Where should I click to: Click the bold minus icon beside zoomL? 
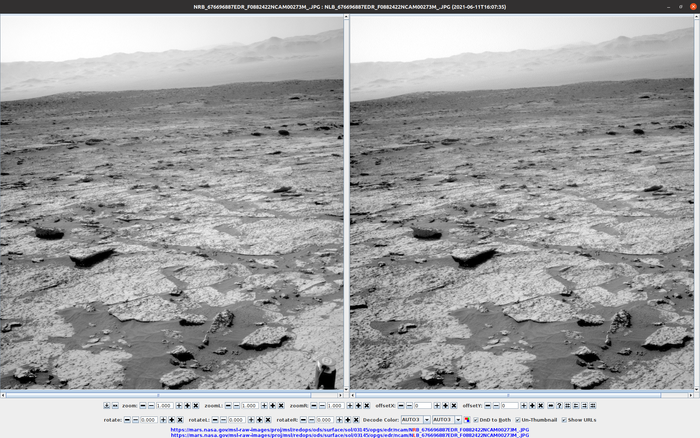coord(226,405)
